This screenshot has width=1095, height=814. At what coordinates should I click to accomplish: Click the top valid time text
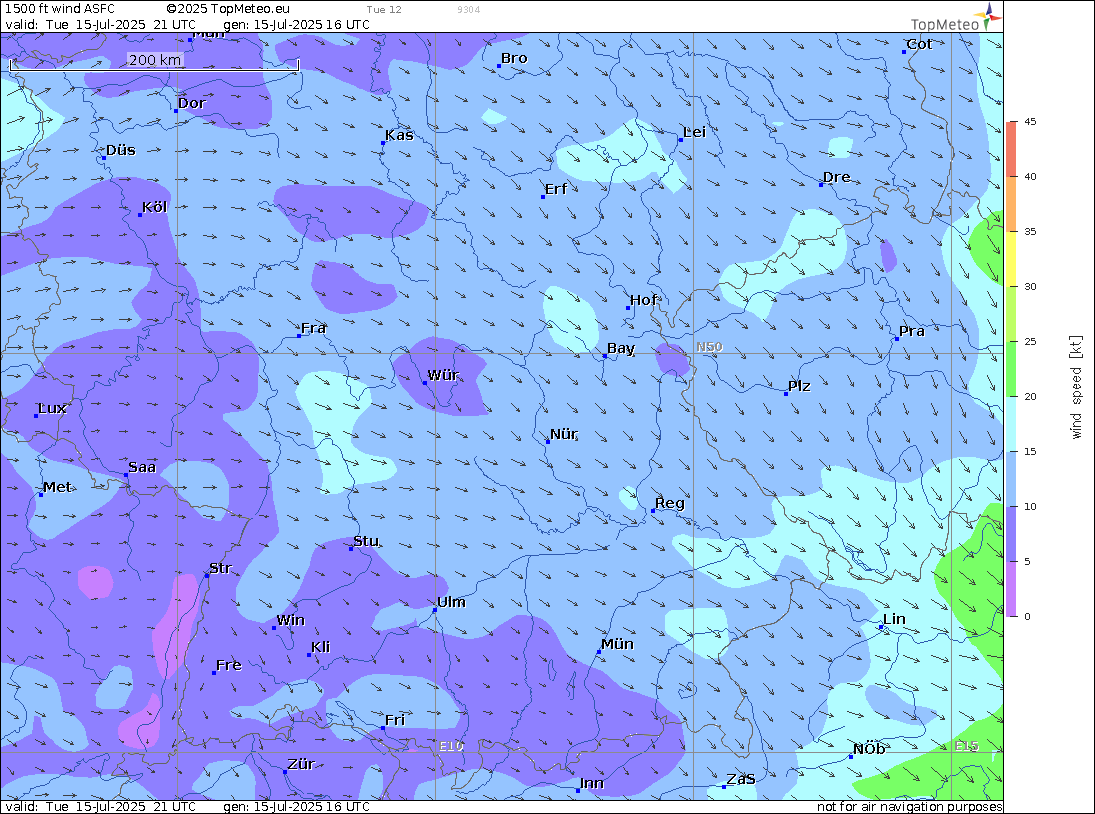click(101, 24)
